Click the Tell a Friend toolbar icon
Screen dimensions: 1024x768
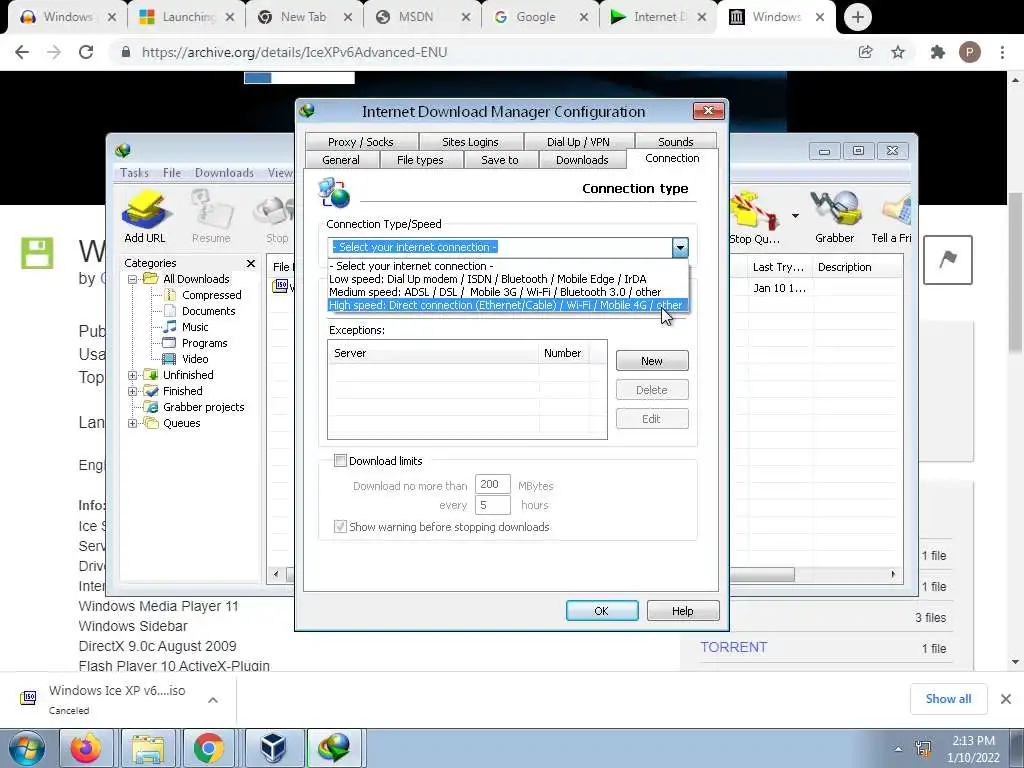click(891, 217)
